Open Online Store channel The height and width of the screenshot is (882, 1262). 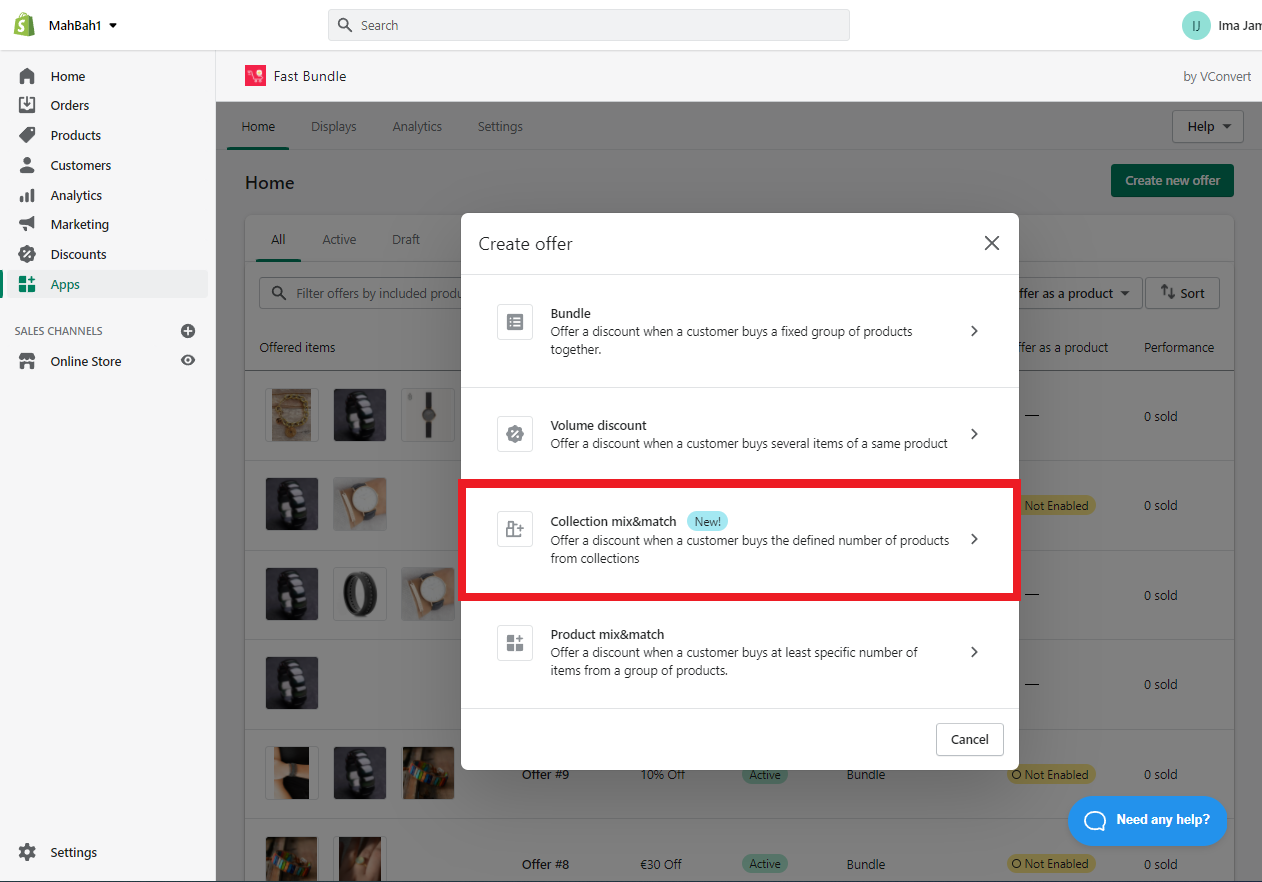click(x=86, y=361)
